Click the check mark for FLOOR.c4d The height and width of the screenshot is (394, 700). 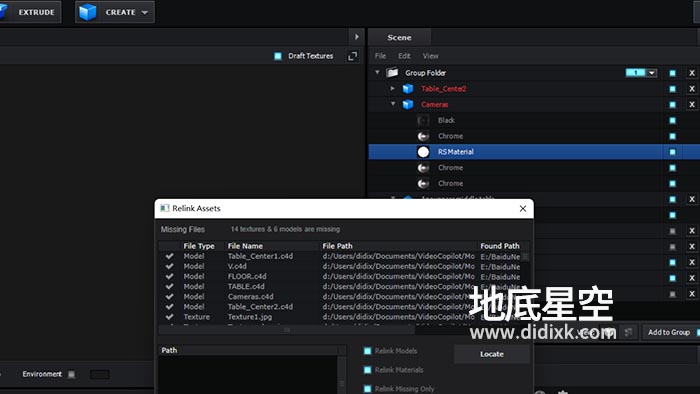(x=169, y=277)
